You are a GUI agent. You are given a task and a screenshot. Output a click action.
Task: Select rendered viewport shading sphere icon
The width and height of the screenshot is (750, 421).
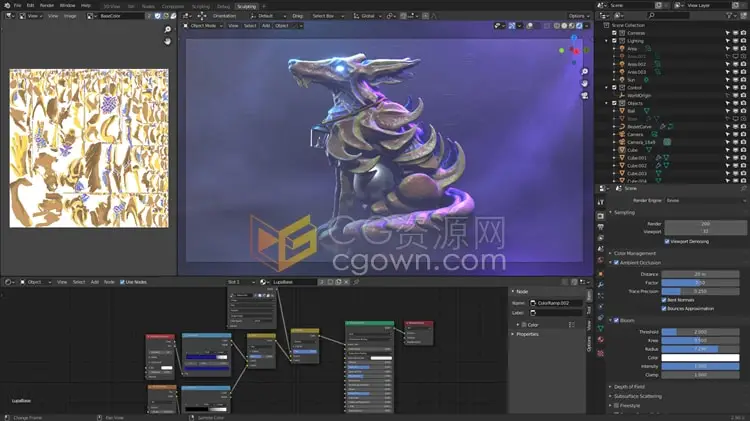pyautogui.click(x=579, y=26)
